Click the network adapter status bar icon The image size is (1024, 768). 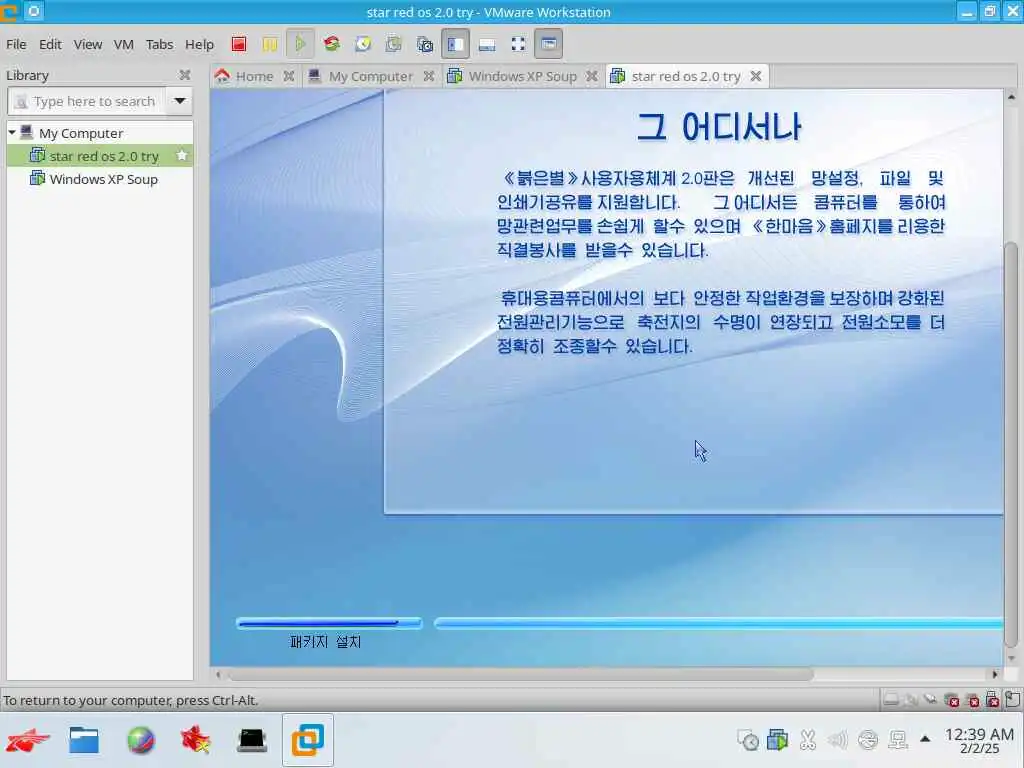(930, 700)
